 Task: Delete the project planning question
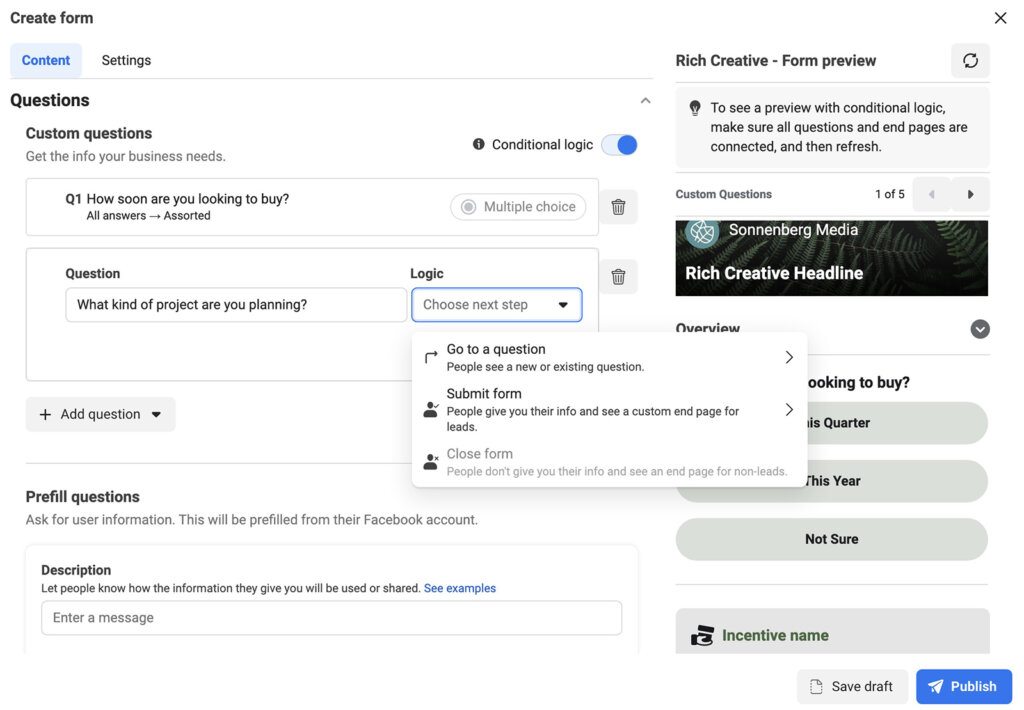(618, 276)
